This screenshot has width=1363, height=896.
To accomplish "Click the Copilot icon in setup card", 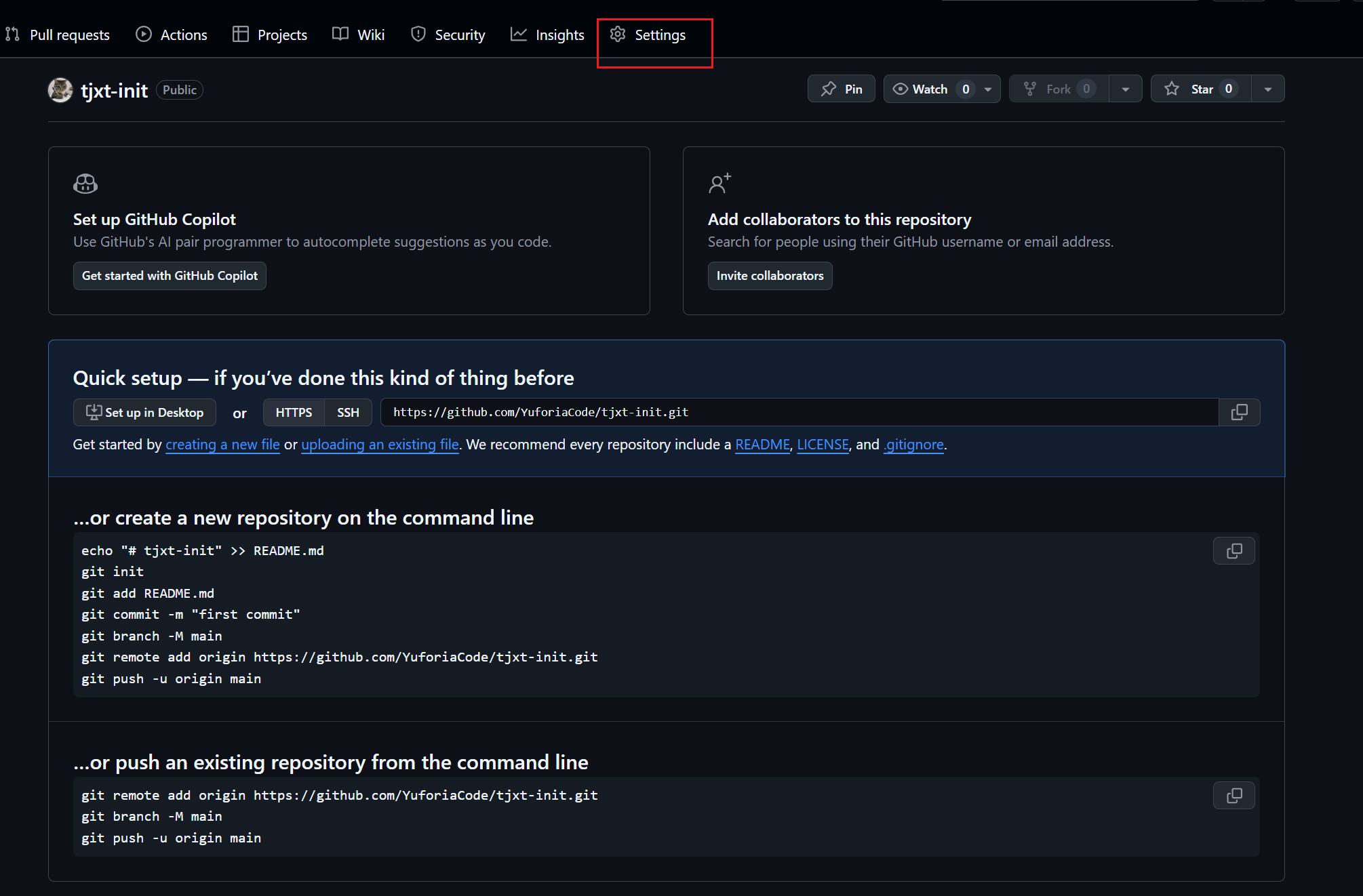I will click(85, 184).
